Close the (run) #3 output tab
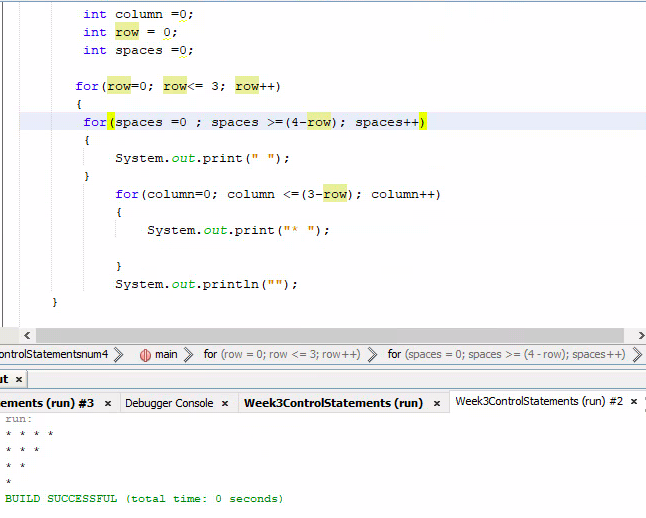This screenshot has height=518, width=646. pyautogui.click(x=108, y=404)
